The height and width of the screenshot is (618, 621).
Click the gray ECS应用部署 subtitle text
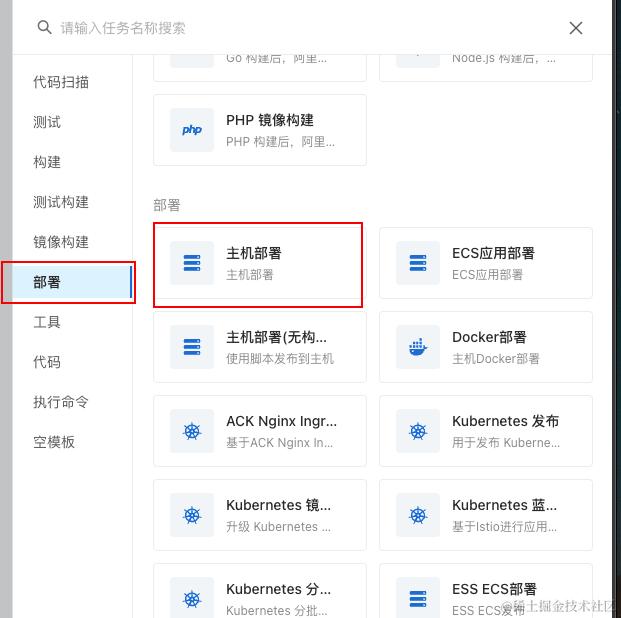point(488,275)
